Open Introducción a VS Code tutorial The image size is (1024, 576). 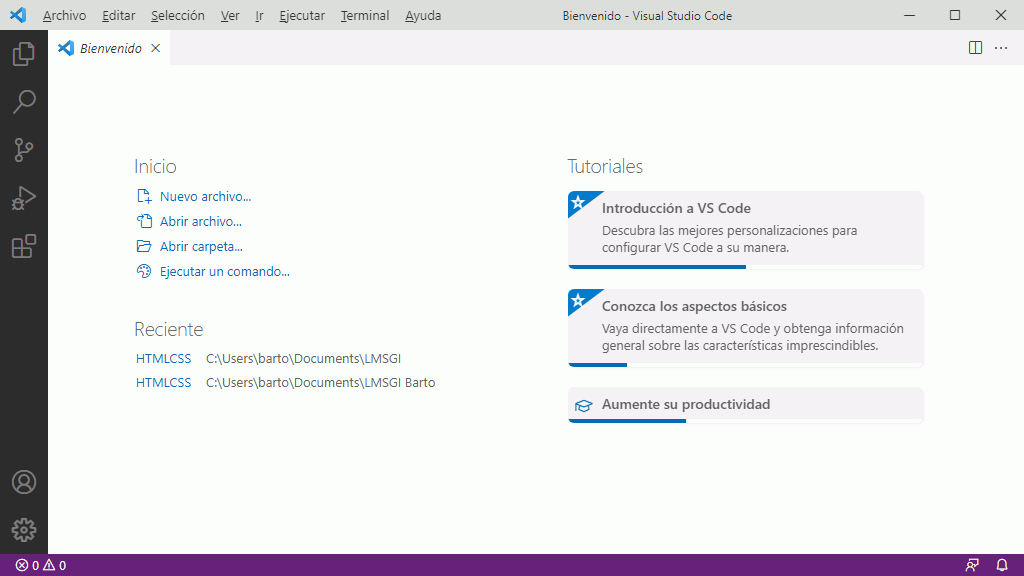tap(746, 230)
